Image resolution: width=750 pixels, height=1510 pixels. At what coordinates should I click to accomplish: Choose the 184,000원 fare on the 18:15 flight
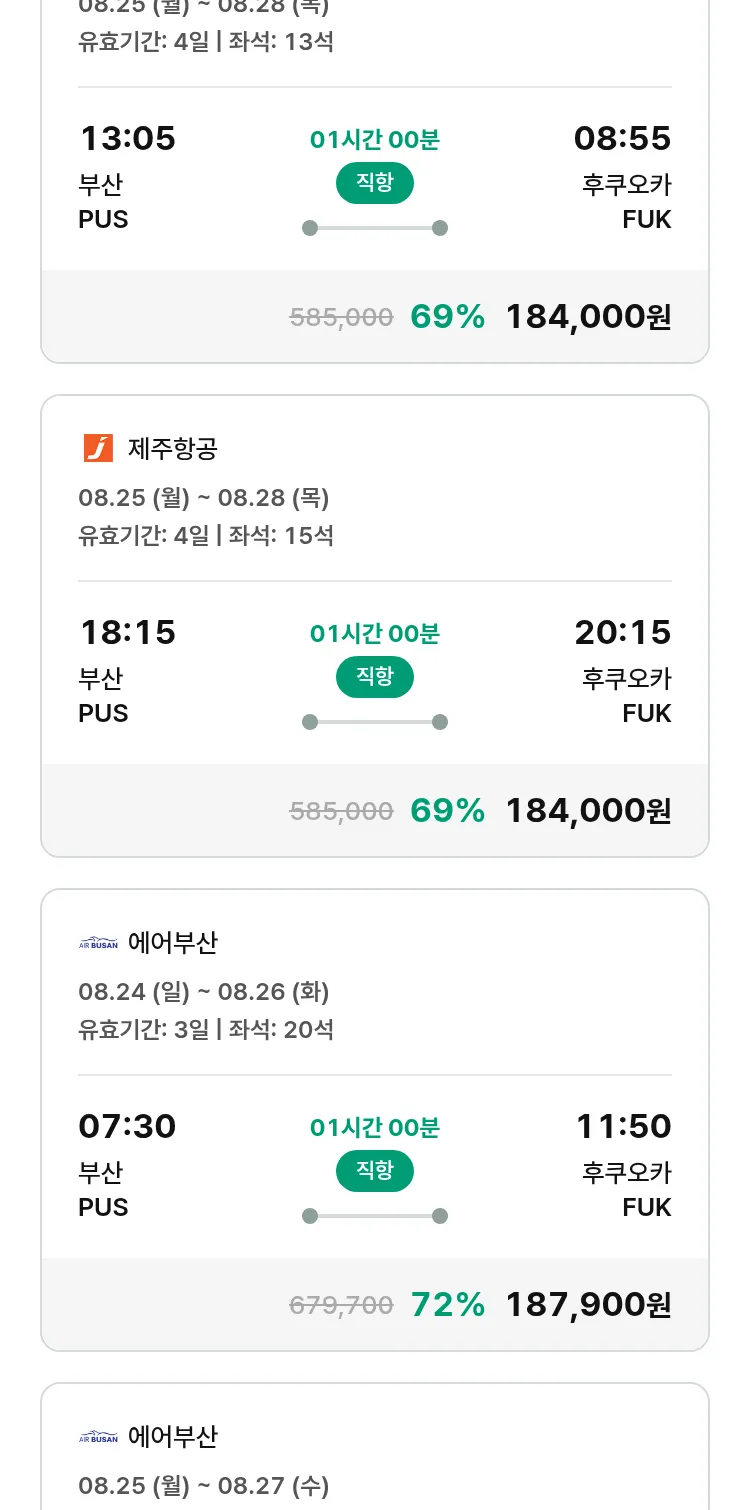[x=588, y=810]
